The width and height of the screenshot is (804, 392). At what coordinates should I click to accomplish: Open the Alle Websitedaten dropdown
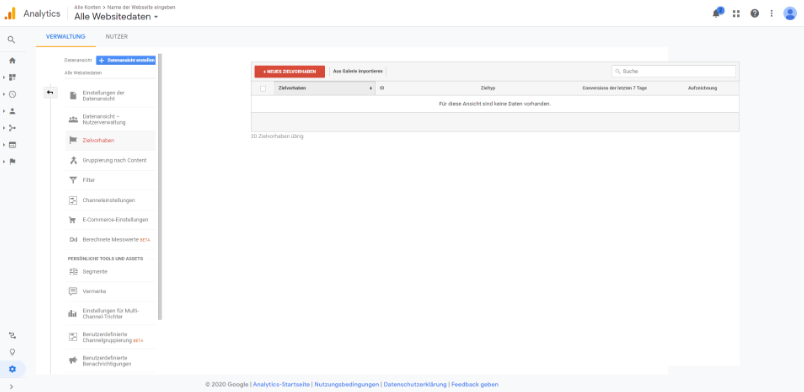pos(116,17)
